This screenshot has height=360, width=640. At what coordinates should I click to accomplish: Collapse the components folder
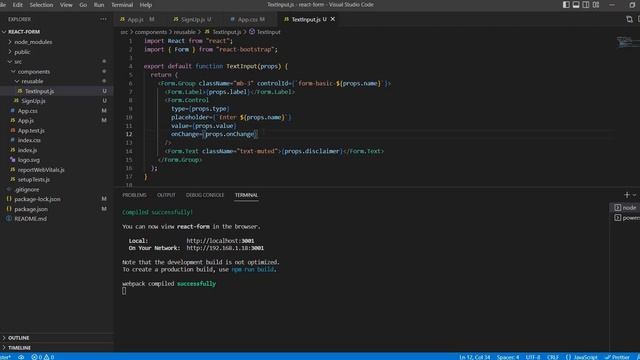[57, 71]
